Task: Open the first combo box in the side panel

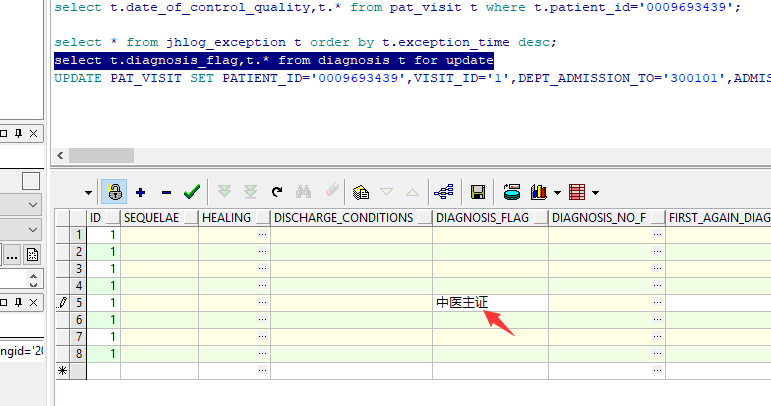Action: [x=20, y=204]
